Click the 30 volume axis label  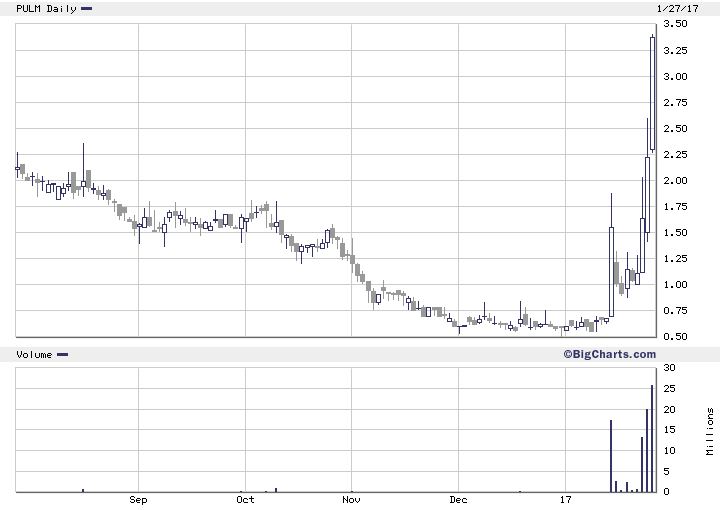tap(669, 368)
